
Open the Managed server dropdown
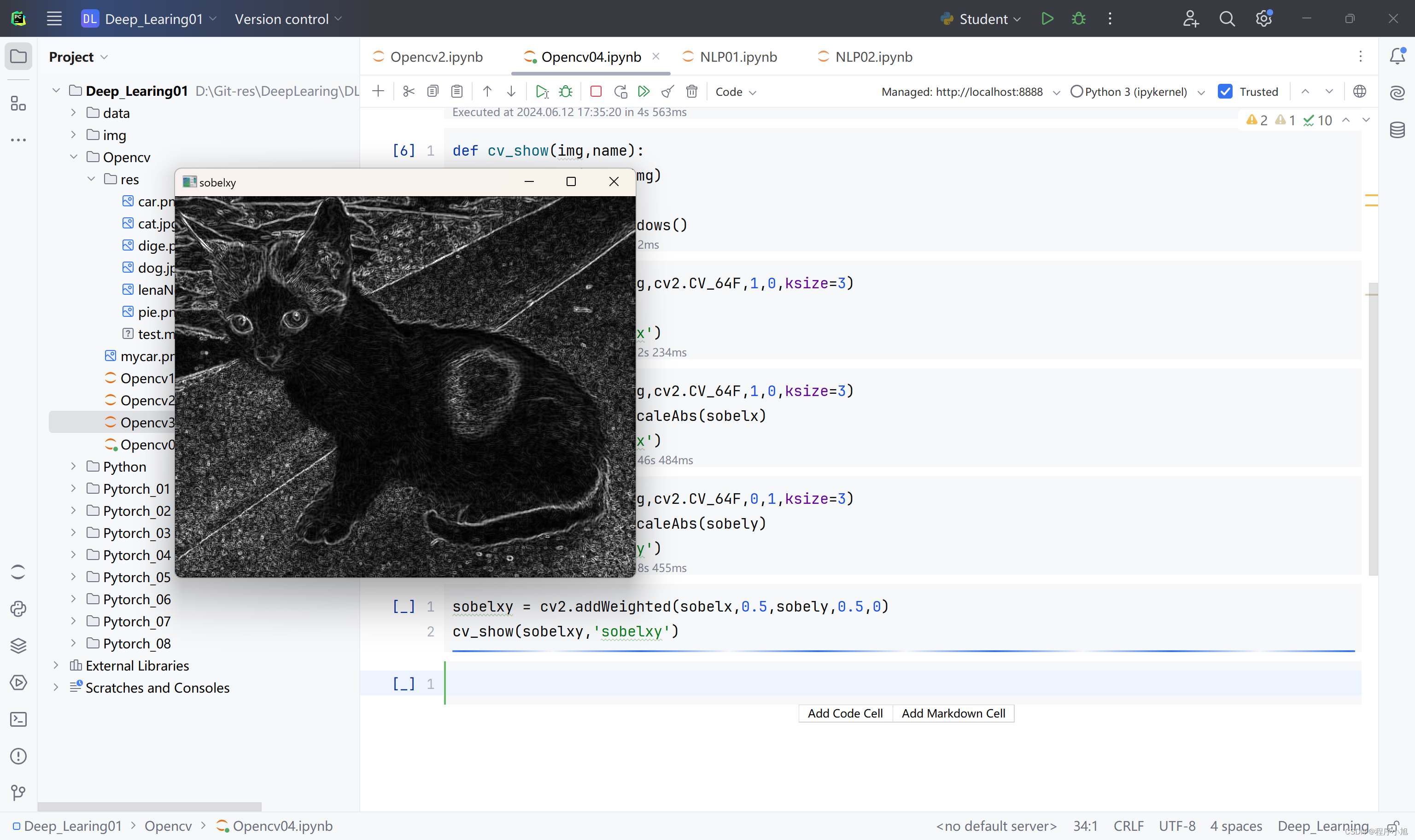(971, 92)
